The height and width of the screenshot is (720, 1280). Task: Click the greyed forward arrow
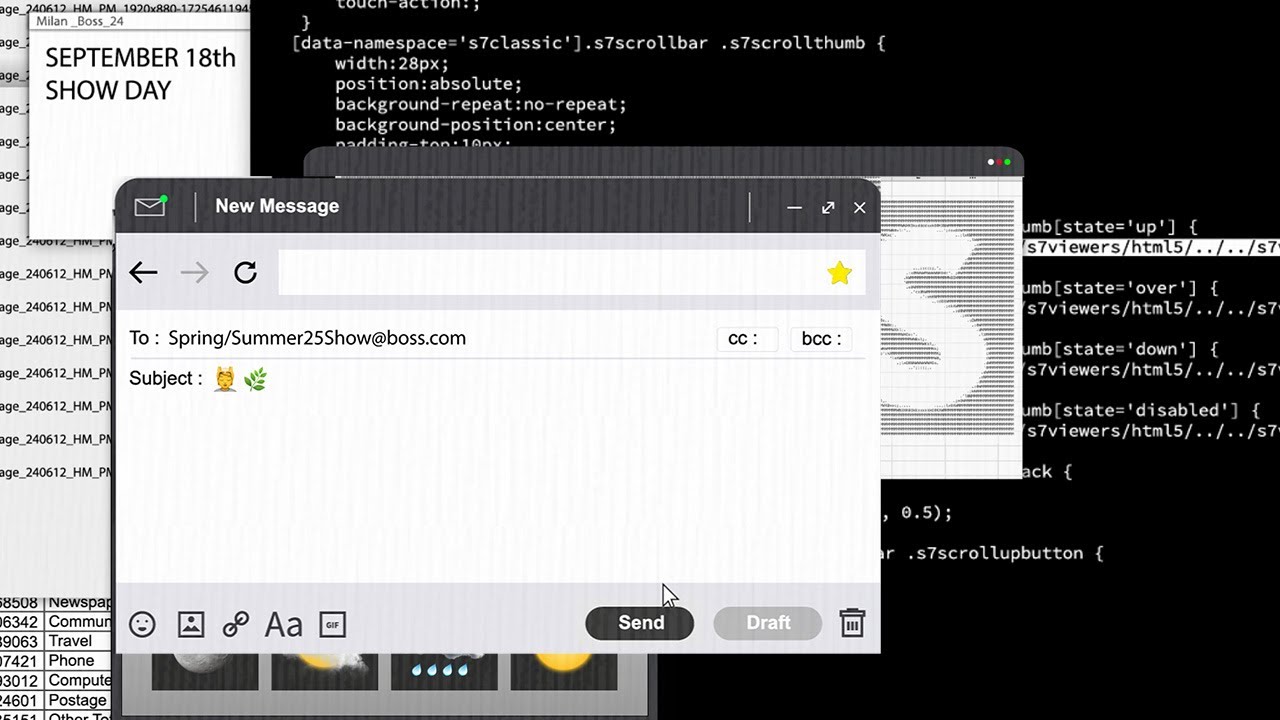(x=194, y=272)
